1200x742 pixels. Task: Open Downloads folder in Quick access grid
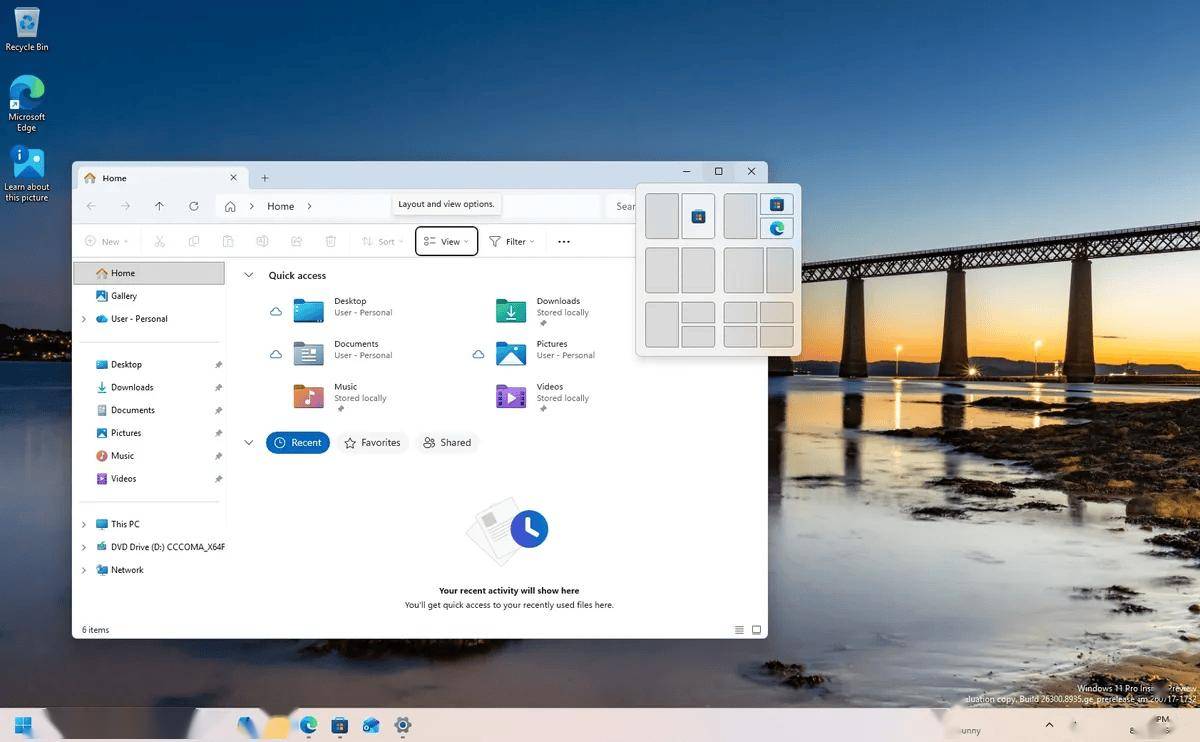click(543, 311)
